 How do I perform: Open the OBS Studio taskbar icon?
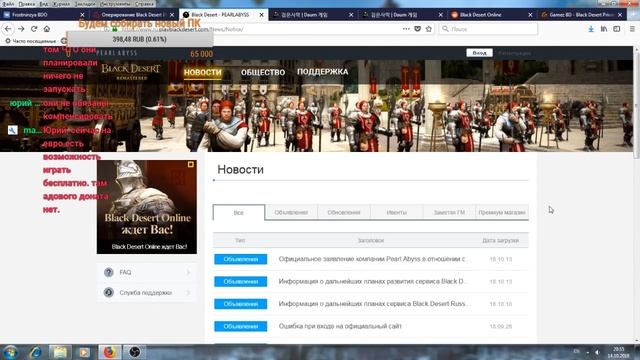pyautogui.click(x=135, y=352)
